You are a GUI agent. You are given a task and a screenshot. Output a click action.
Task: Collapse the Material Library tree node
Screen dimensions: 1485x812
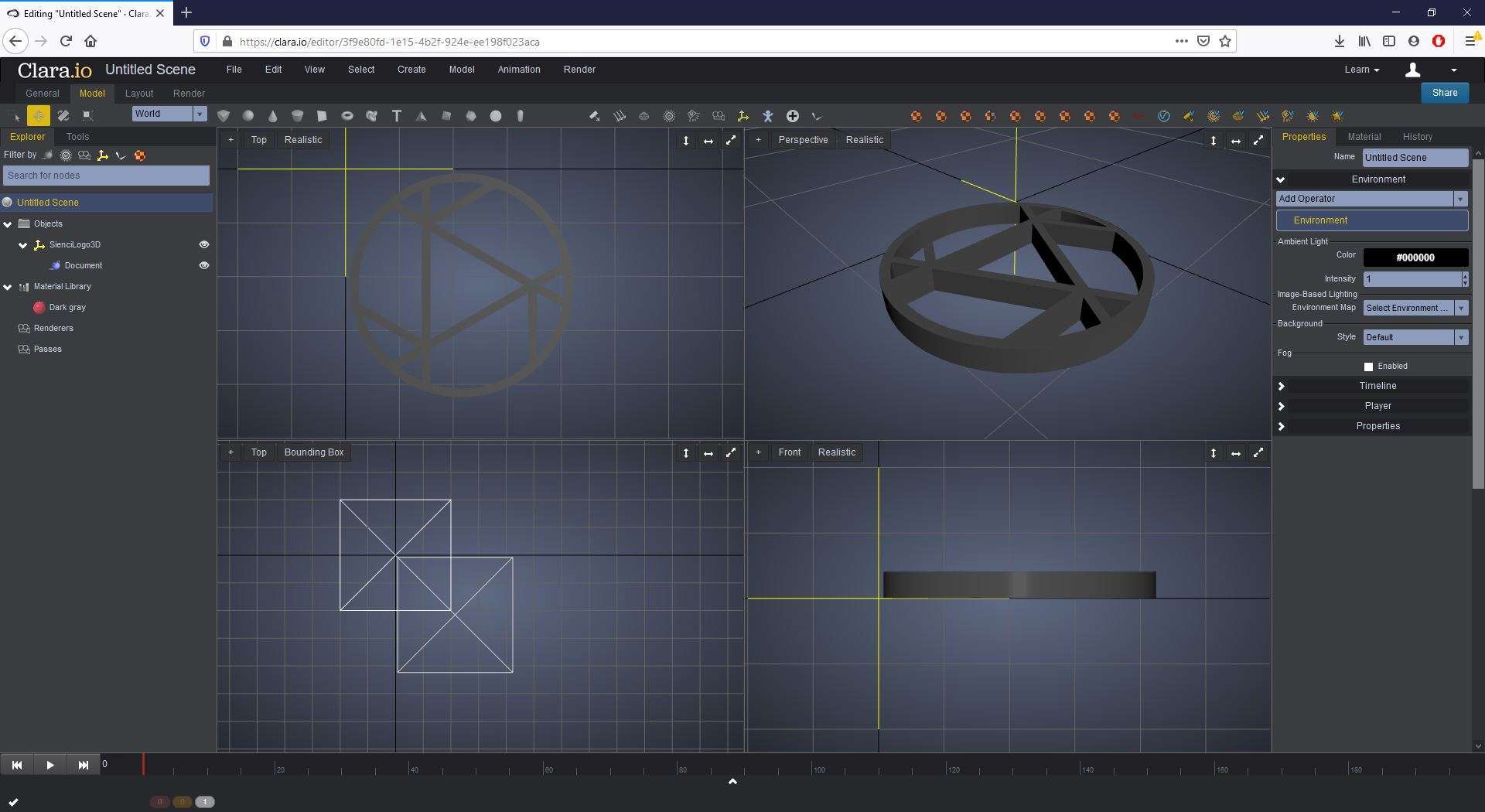(x=8, y=287)
